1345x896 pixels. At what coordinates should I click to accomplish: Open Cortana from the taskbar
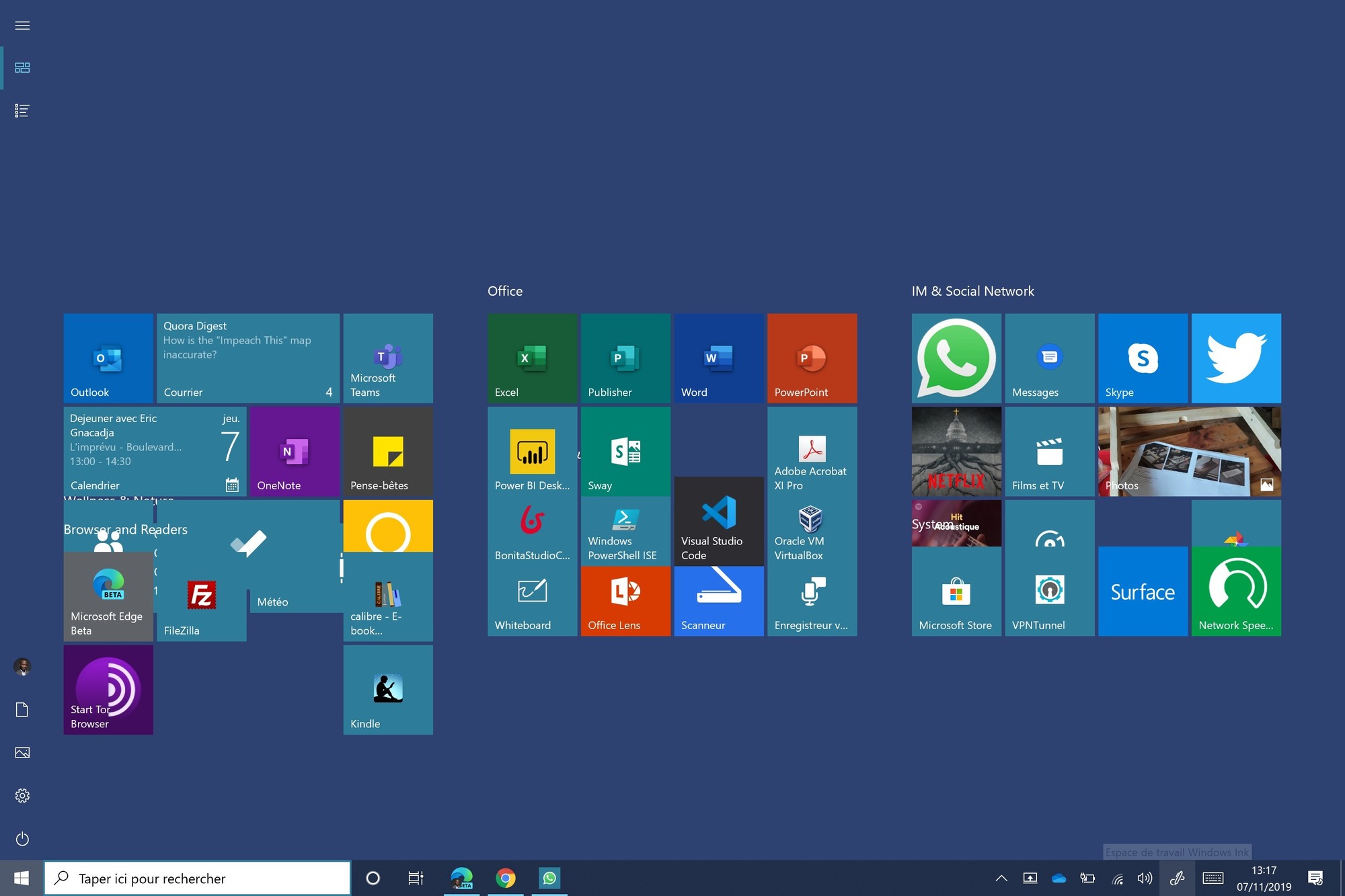[373, 878]
